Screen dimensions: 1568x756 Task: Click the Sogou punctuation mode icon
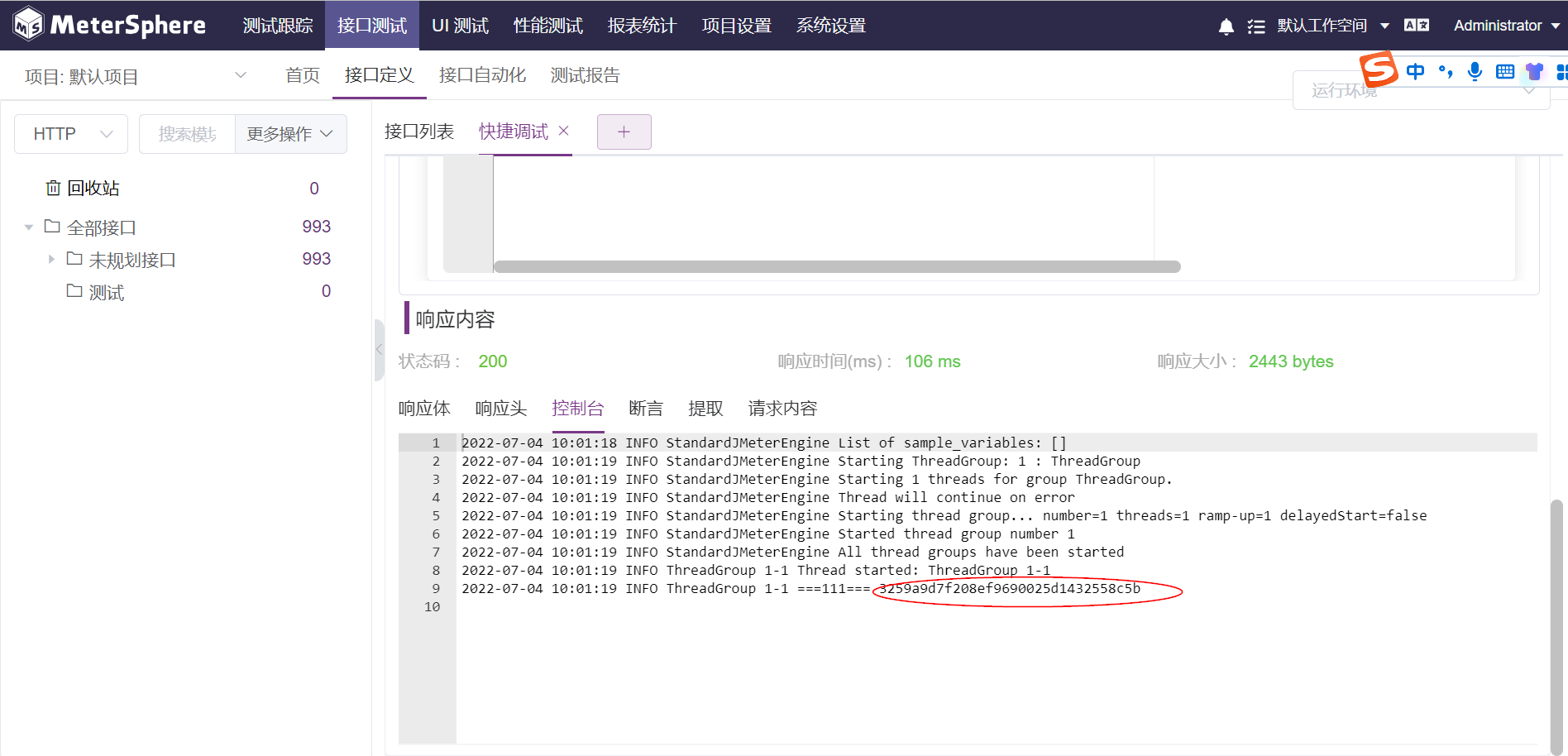(1446, 72)
